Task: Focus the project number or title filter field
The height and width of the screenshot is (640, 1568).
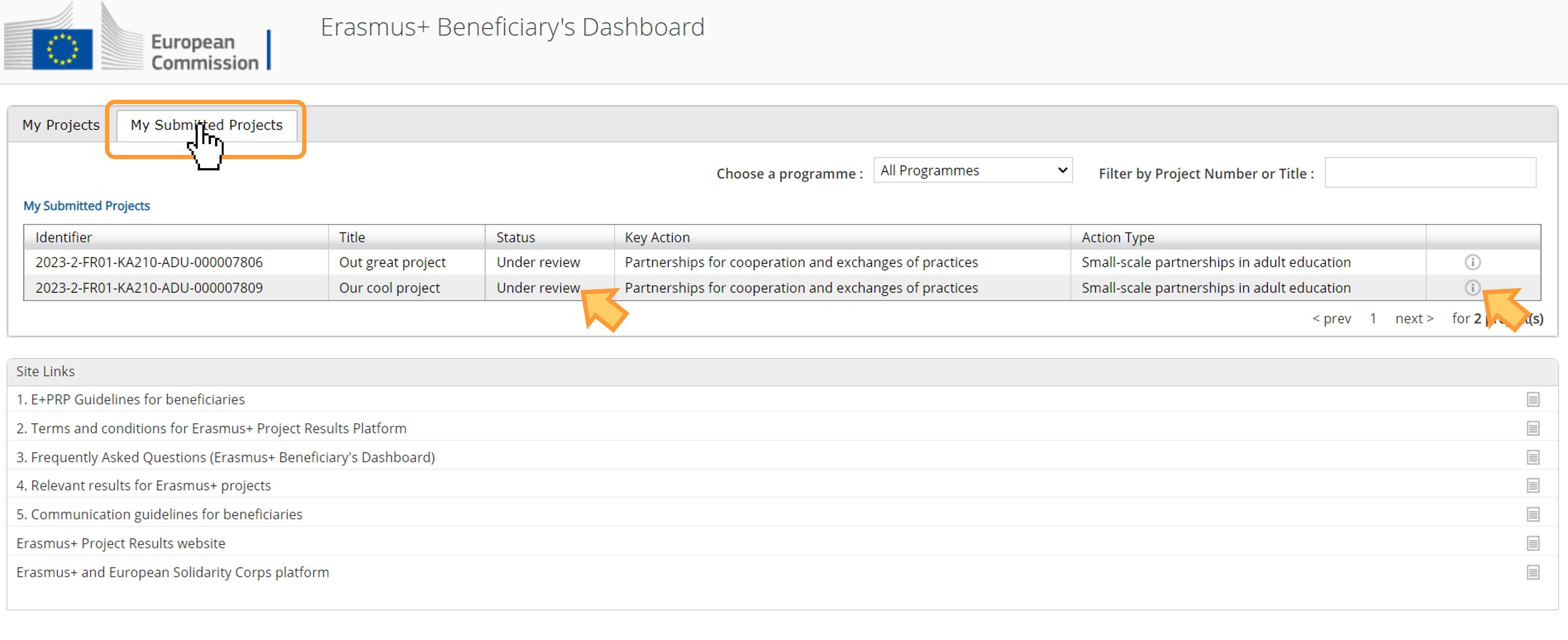Action: point(1430,172)
